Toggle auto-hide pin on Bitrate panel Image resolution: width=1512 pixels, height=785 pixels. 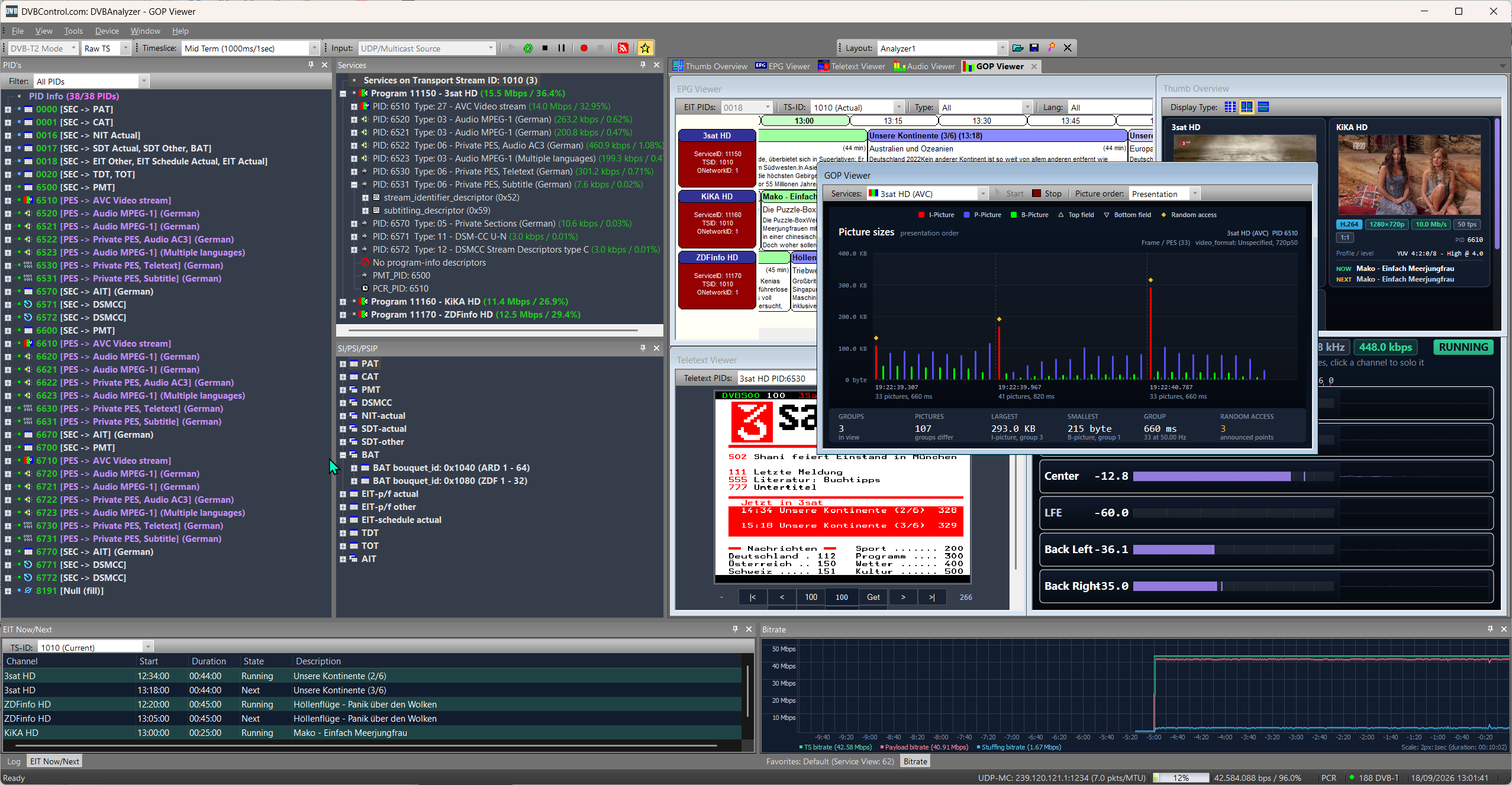pos(1490,629)
